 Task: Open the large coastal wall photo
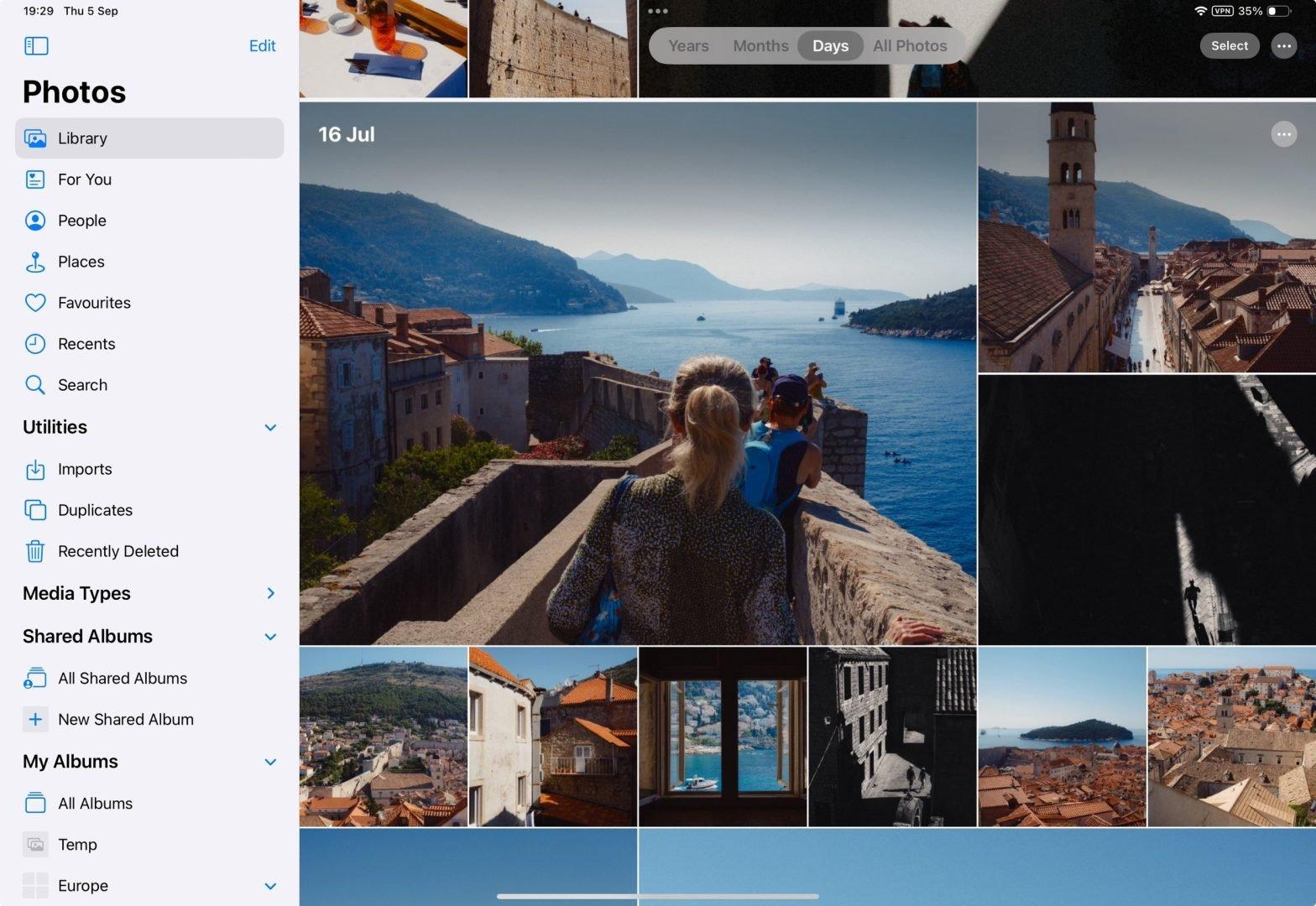[638, 373]
